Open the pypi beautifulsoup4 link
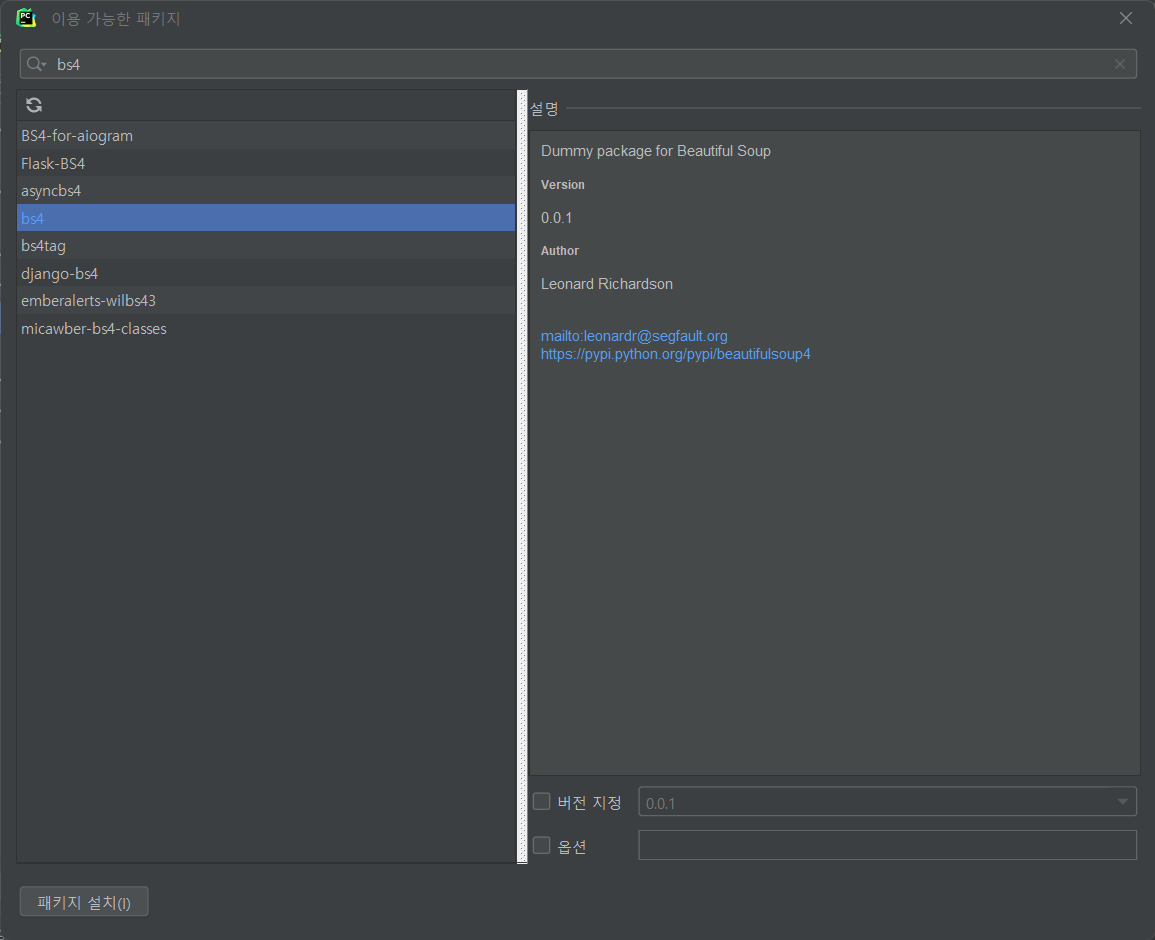The width and height of the screenshot is (1155, 940). coord(675,354)
